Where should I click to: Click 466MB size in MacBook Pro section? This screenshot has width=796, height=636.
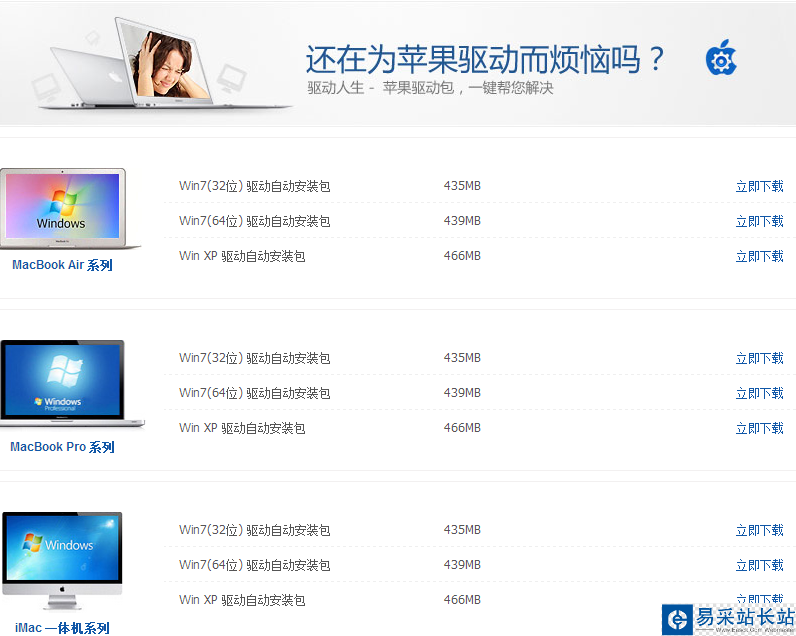click(x=462, y=428)
